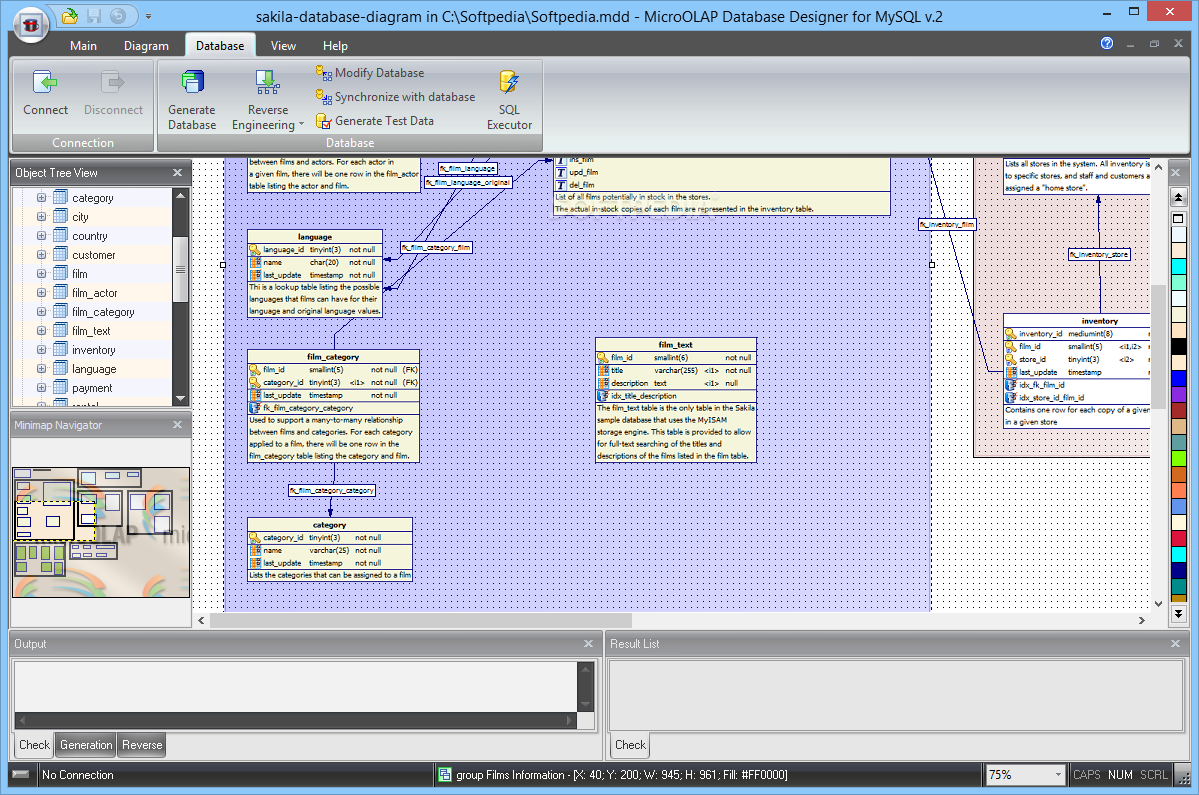The width and height of the screenshot is (1199, 795).
Task: Click the Modify Database icon
Action: tap(323, 73)
